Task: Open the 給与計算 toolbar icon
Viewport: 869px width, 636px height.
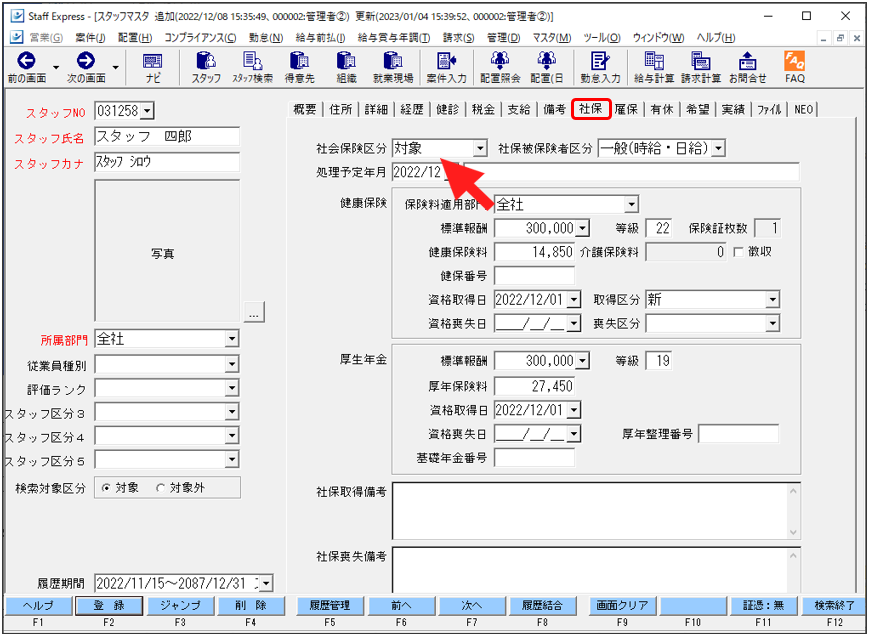Action: click(x=654, y=67)
